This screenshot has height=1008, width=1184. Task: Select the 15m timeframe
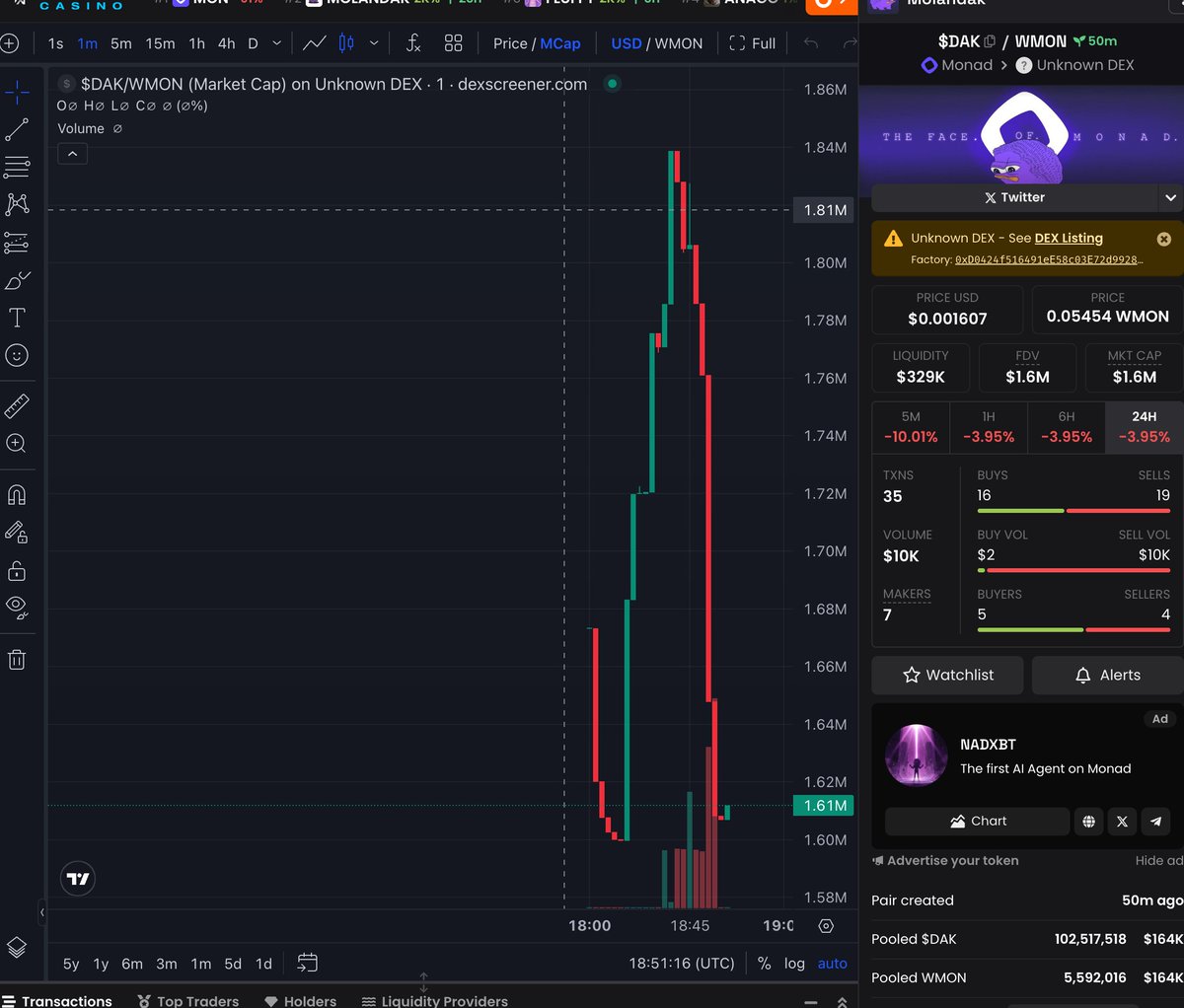click(160, 43)
